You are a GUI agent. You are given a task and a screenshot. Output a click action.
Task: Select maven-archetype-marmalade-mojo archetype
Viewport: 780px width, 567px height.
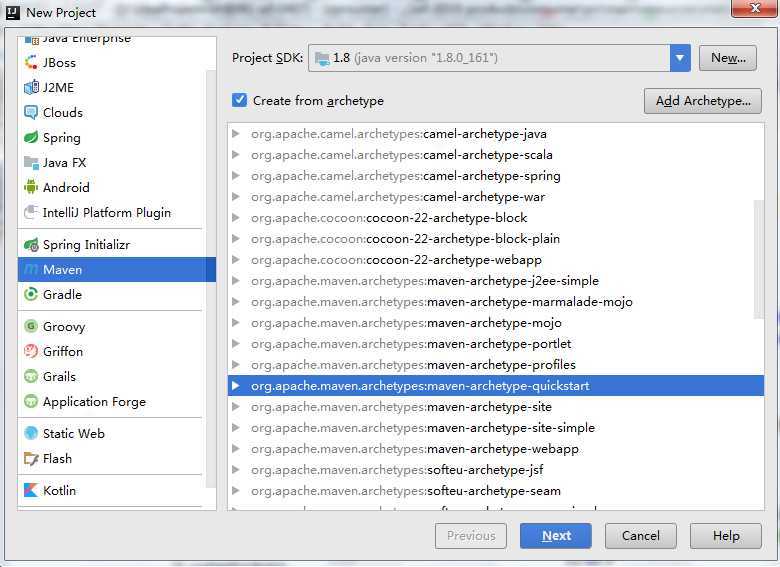tap(496, 302)
